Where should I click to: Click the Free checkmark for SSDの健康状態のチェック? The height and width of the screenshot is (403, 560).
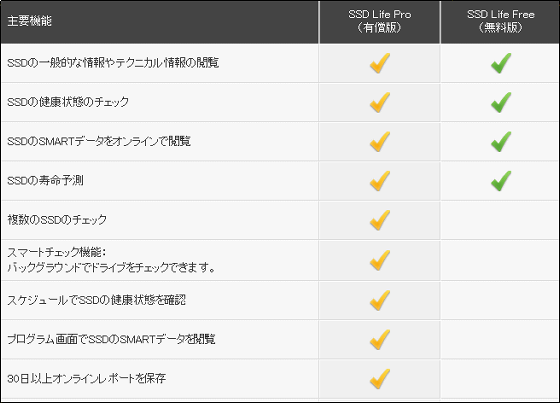point(501,102)
